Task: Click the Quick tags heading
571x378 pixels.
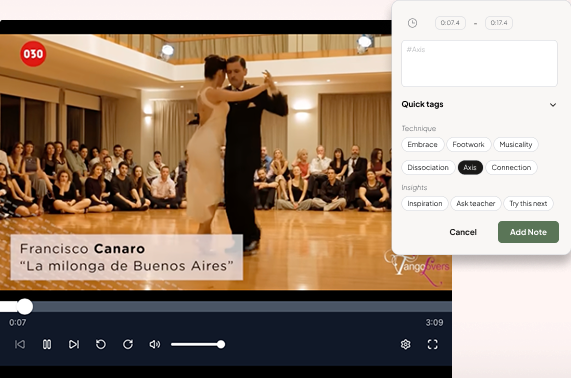Action: pos(422,105)
